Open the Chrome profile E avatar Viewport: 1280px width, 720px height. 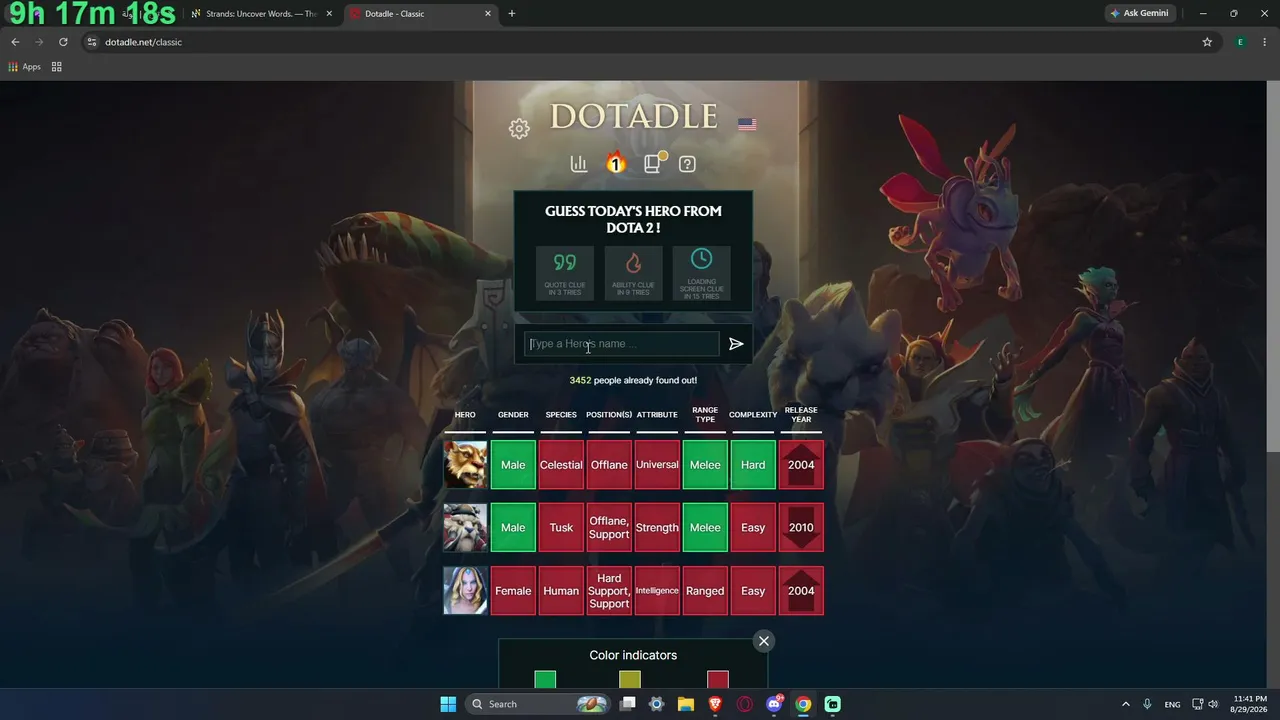1240,42
